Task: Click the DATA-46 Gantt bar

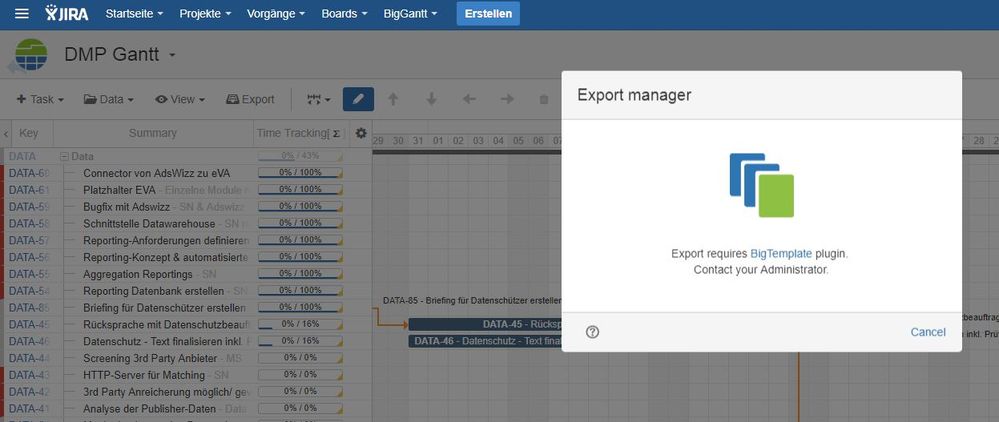Action: pos(485,341)
